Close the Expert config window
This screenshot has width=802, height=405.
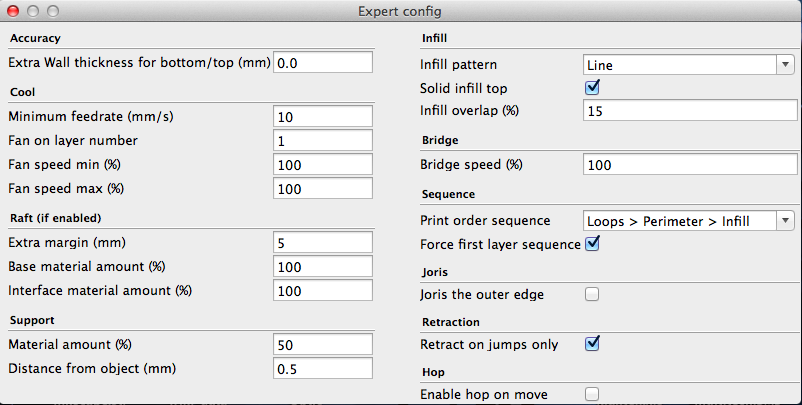click(x=13, y=12)
